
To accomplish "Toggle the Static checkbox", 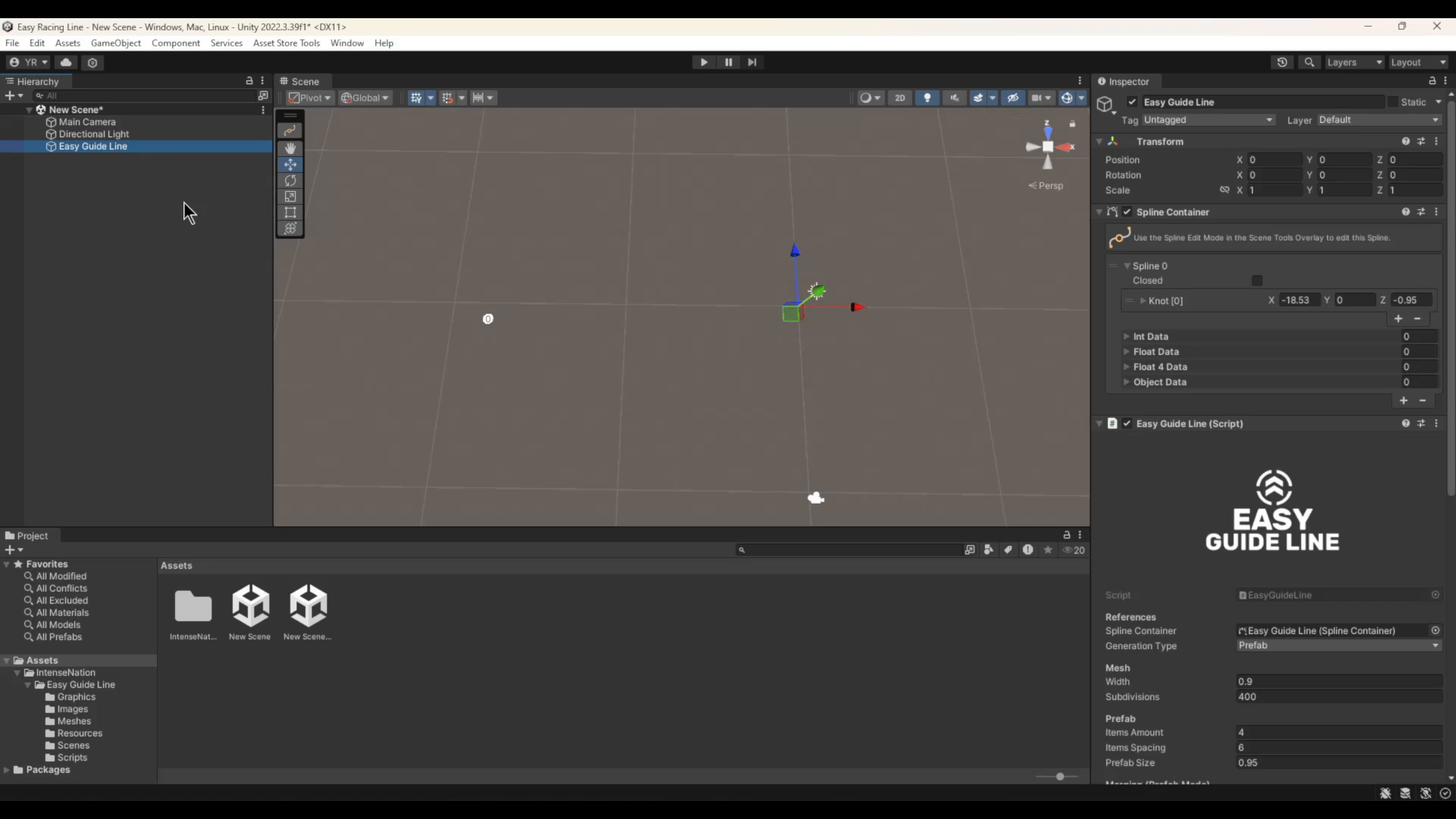I will pos(1392,102).
